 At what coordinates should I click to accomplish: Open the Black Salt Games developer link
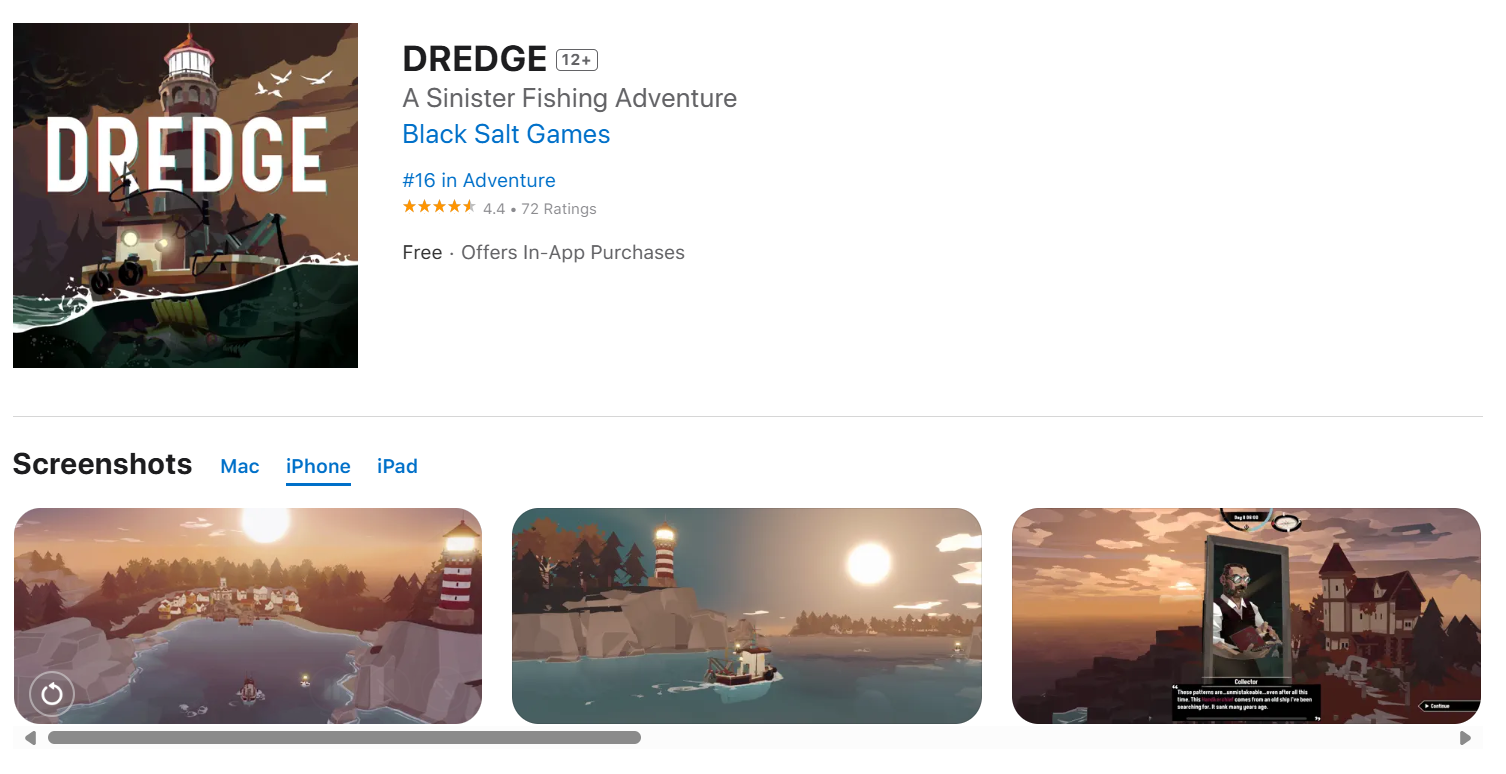506,134
